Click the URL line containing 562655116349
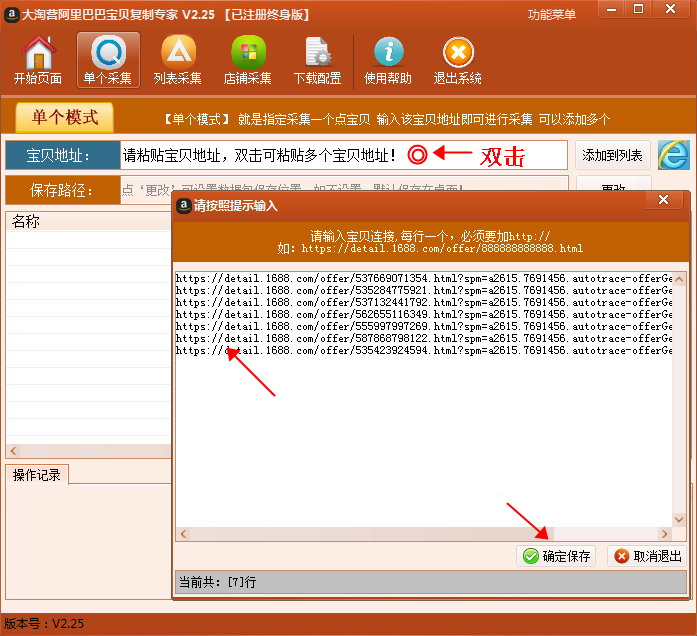 pyautogui.click(x=424, y=314)
